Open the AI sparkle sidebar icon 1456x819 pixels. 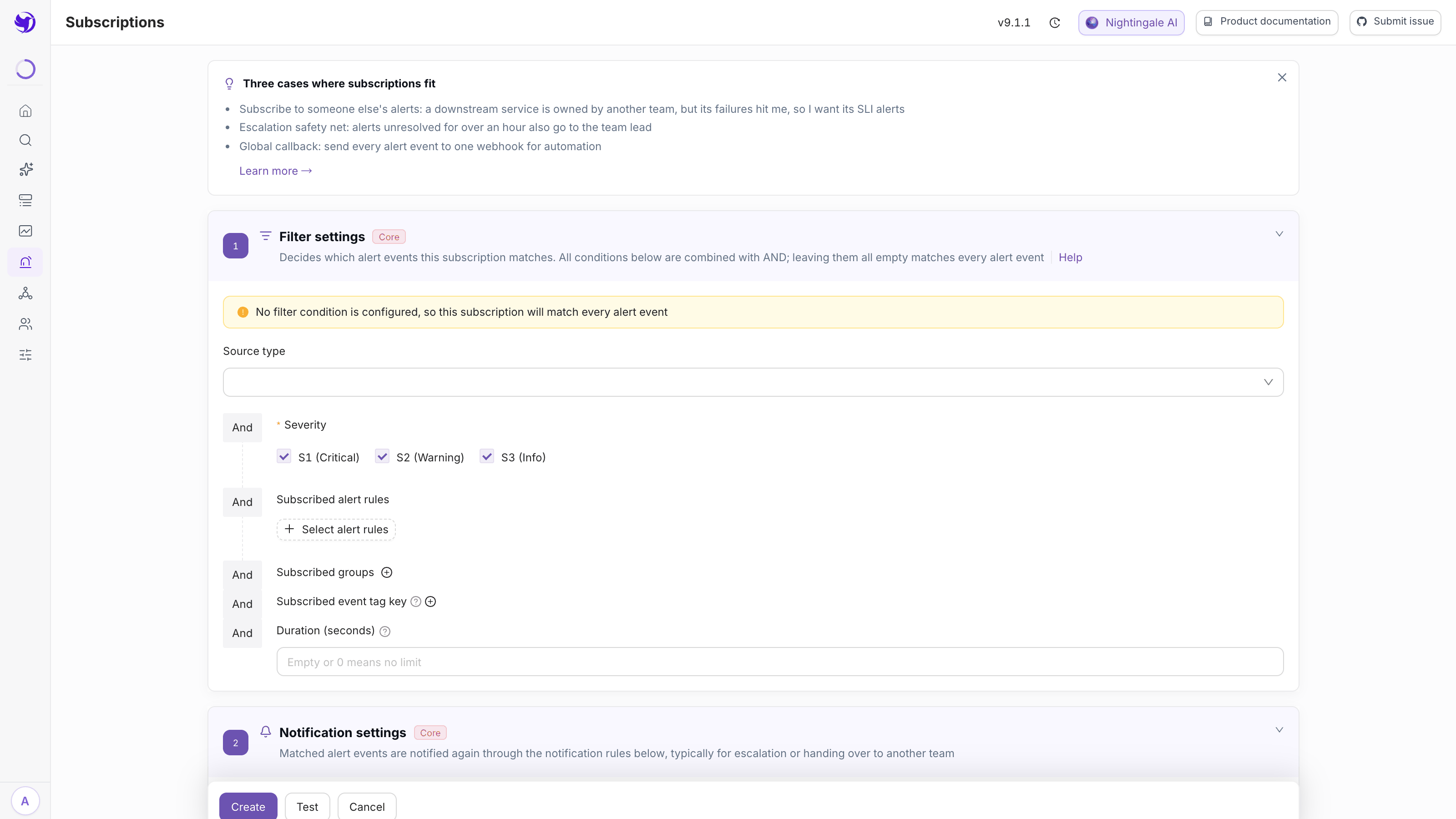tap(25, 170)
